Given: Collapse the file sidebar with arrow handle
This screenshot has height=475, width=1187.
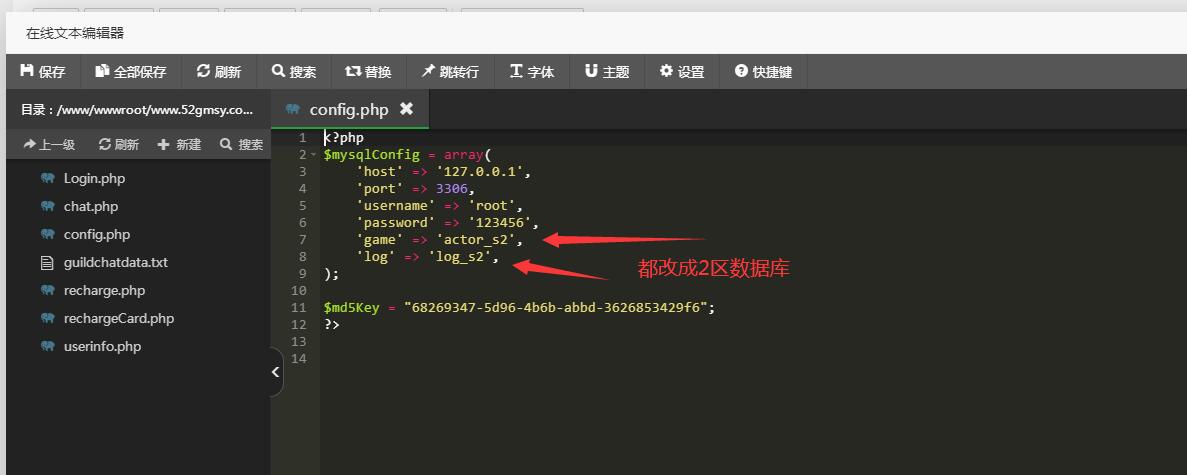Looking at the screenshot, I should coord(276,372).
